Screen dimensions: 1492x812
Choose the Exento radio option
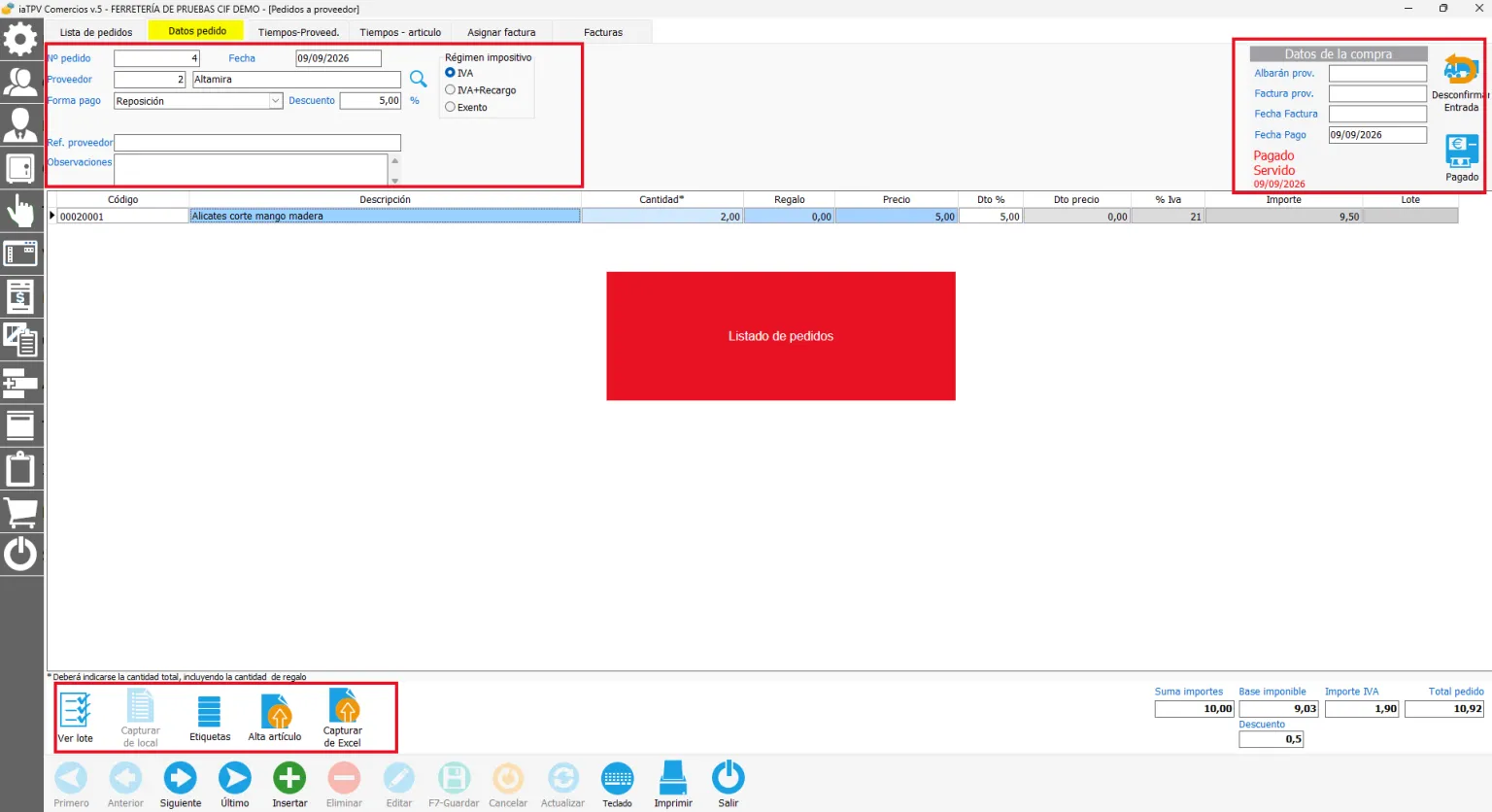click(x=450, y=107)
